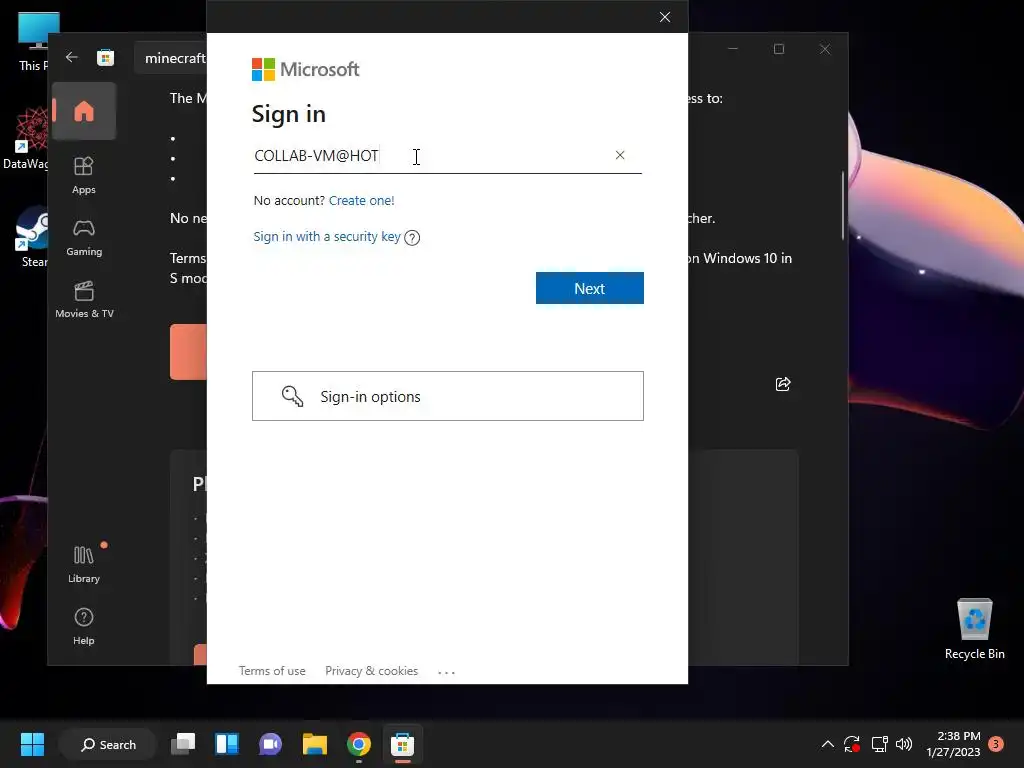
Task: Show hidden icons in system tray
Action: click(x=827, y=744)
